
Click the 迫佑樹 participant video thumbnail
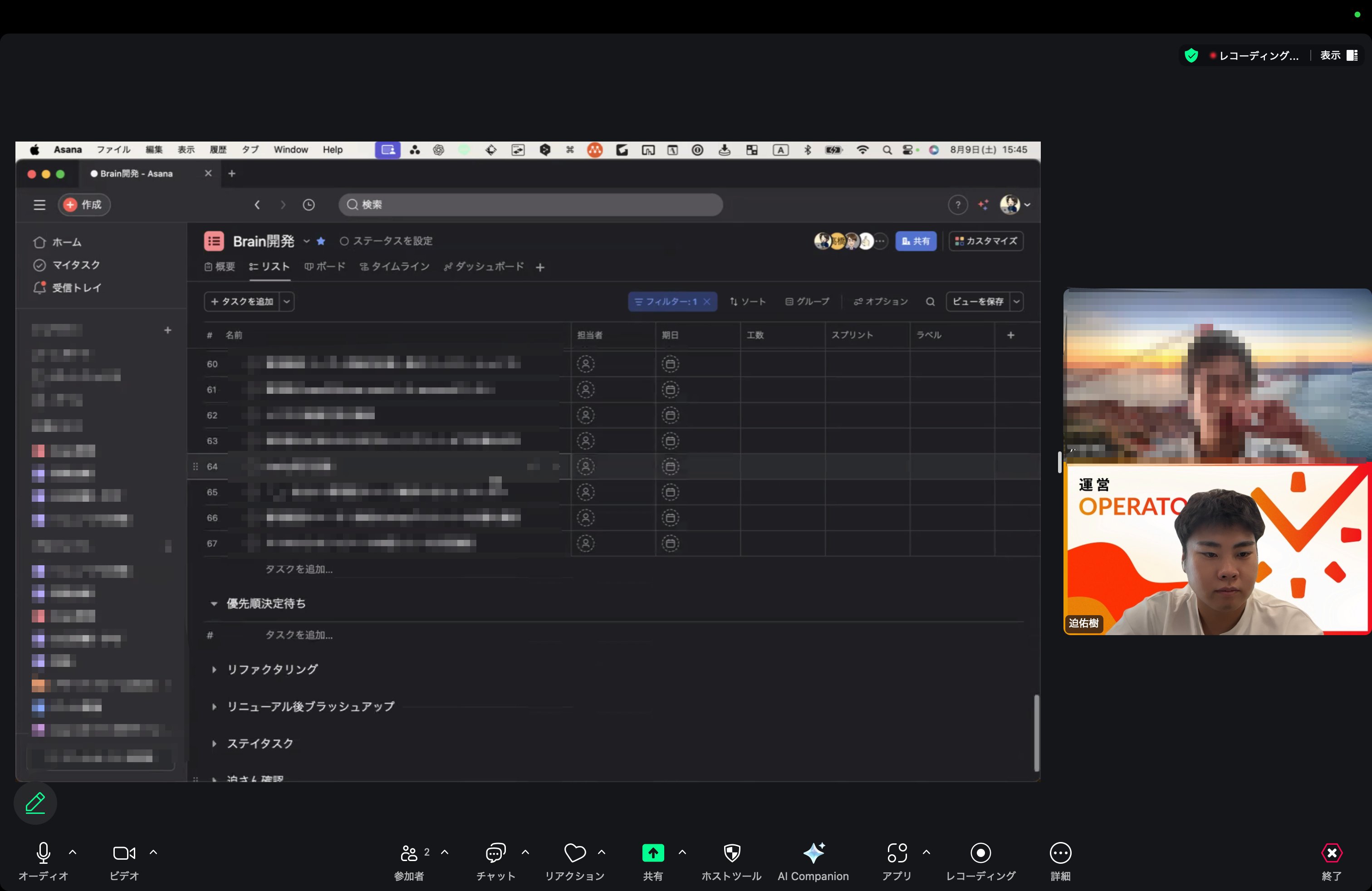click(1216, 549)
